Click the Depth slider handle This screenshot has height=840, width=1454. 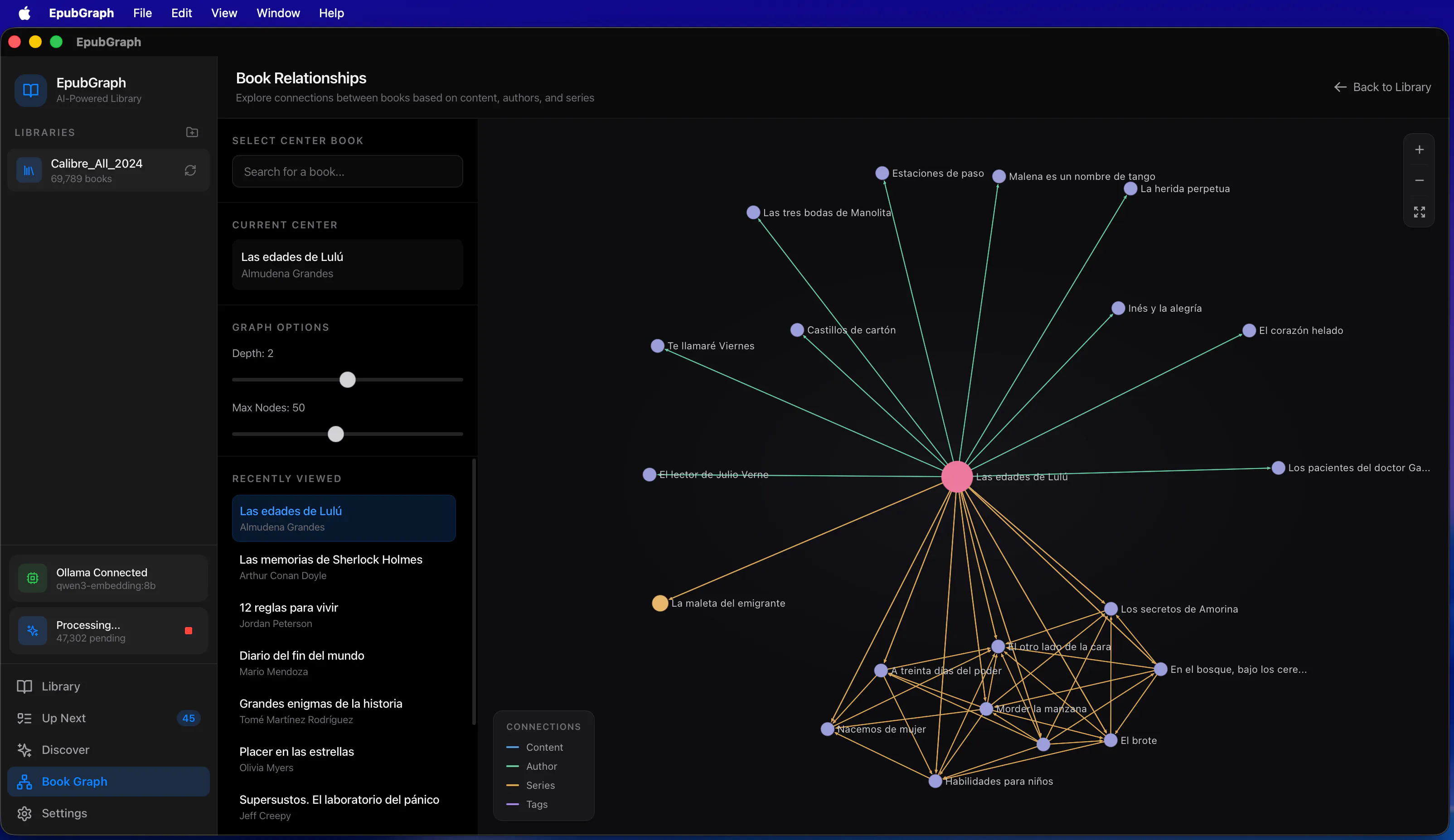pyautogui.click(x=347, y=380)
